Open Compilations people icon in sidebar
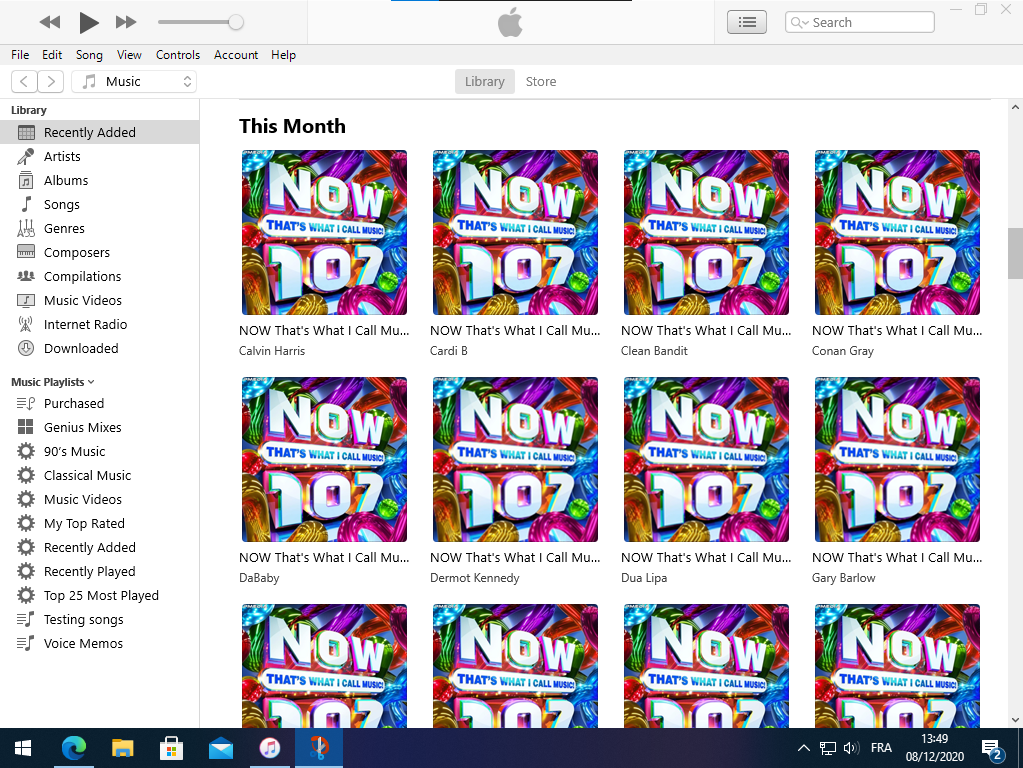 [x=26, y=276]
